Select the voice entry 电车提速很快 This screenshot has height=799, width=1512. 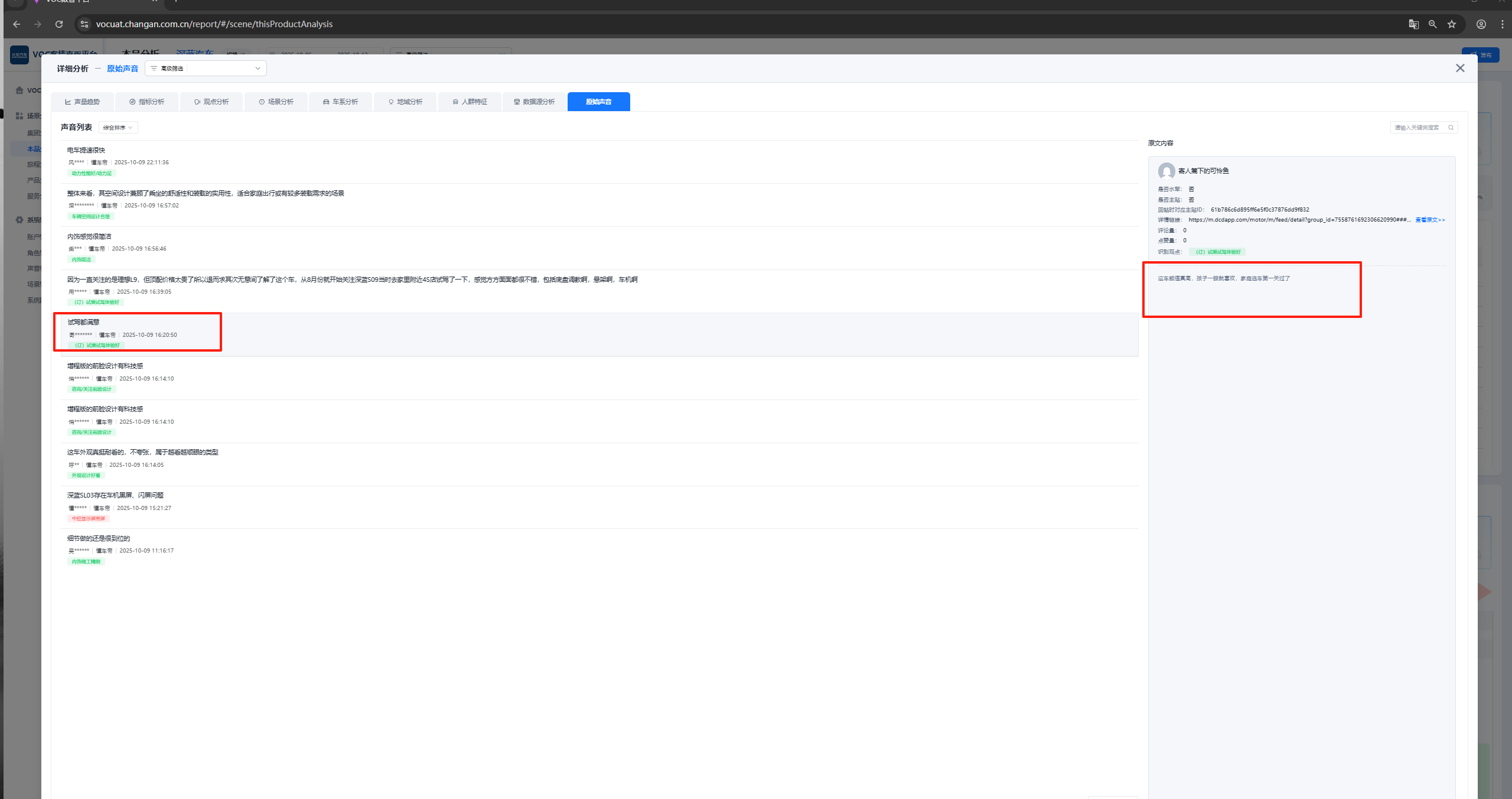[86, 150]
